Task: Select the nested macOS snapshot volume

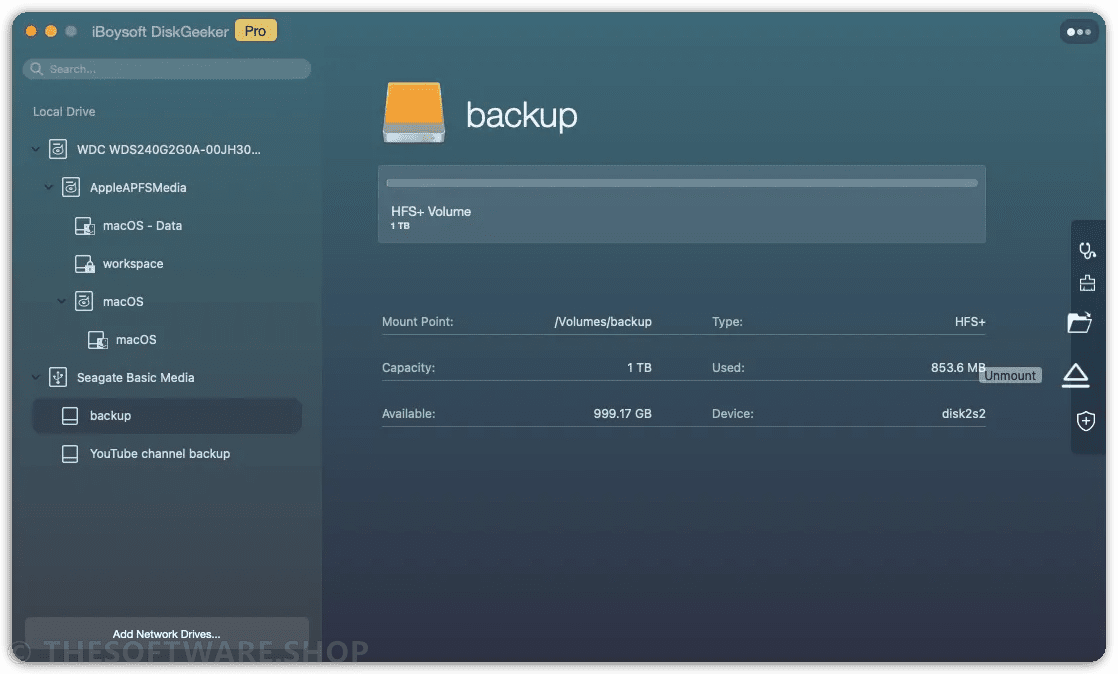Action: [x=135, y=339]
